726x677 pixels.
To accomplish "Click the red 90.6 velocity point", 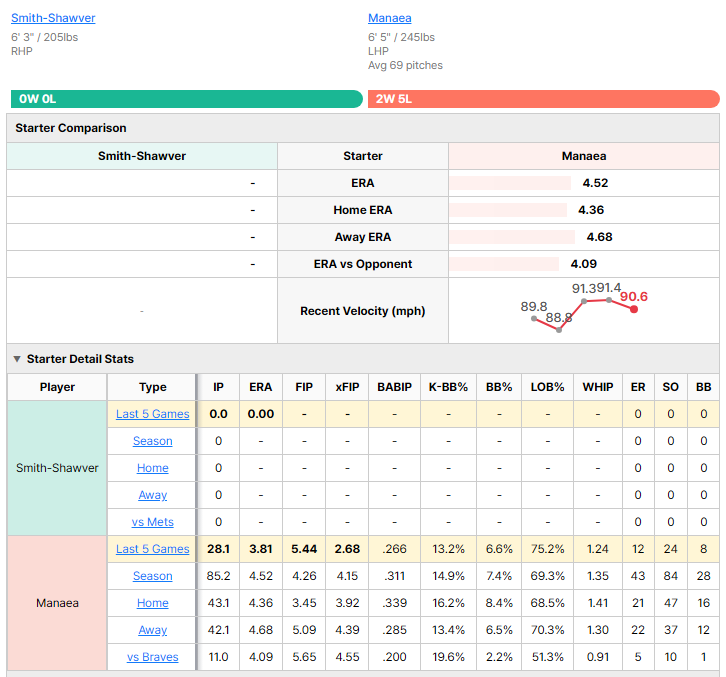I will tap(634, 309).
